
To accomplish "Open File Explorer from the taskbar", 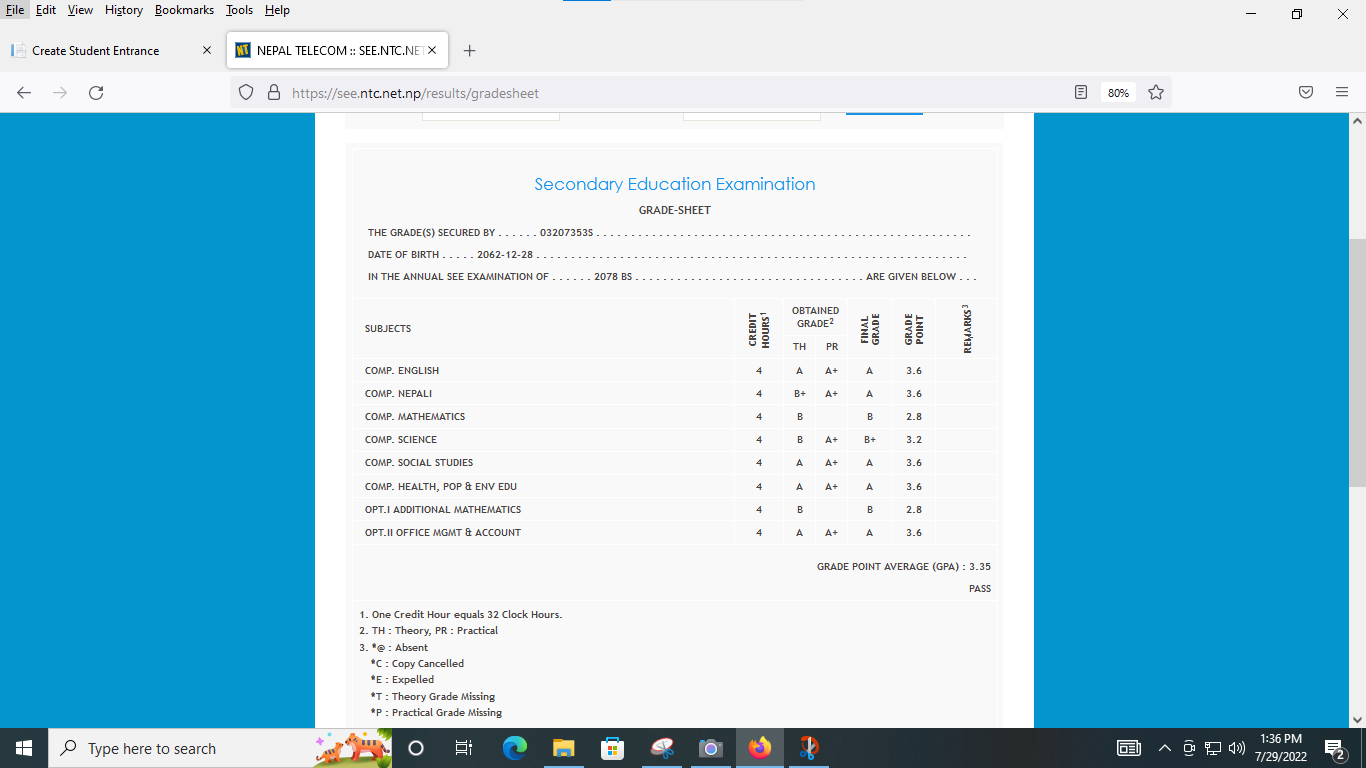I will 564,748.
